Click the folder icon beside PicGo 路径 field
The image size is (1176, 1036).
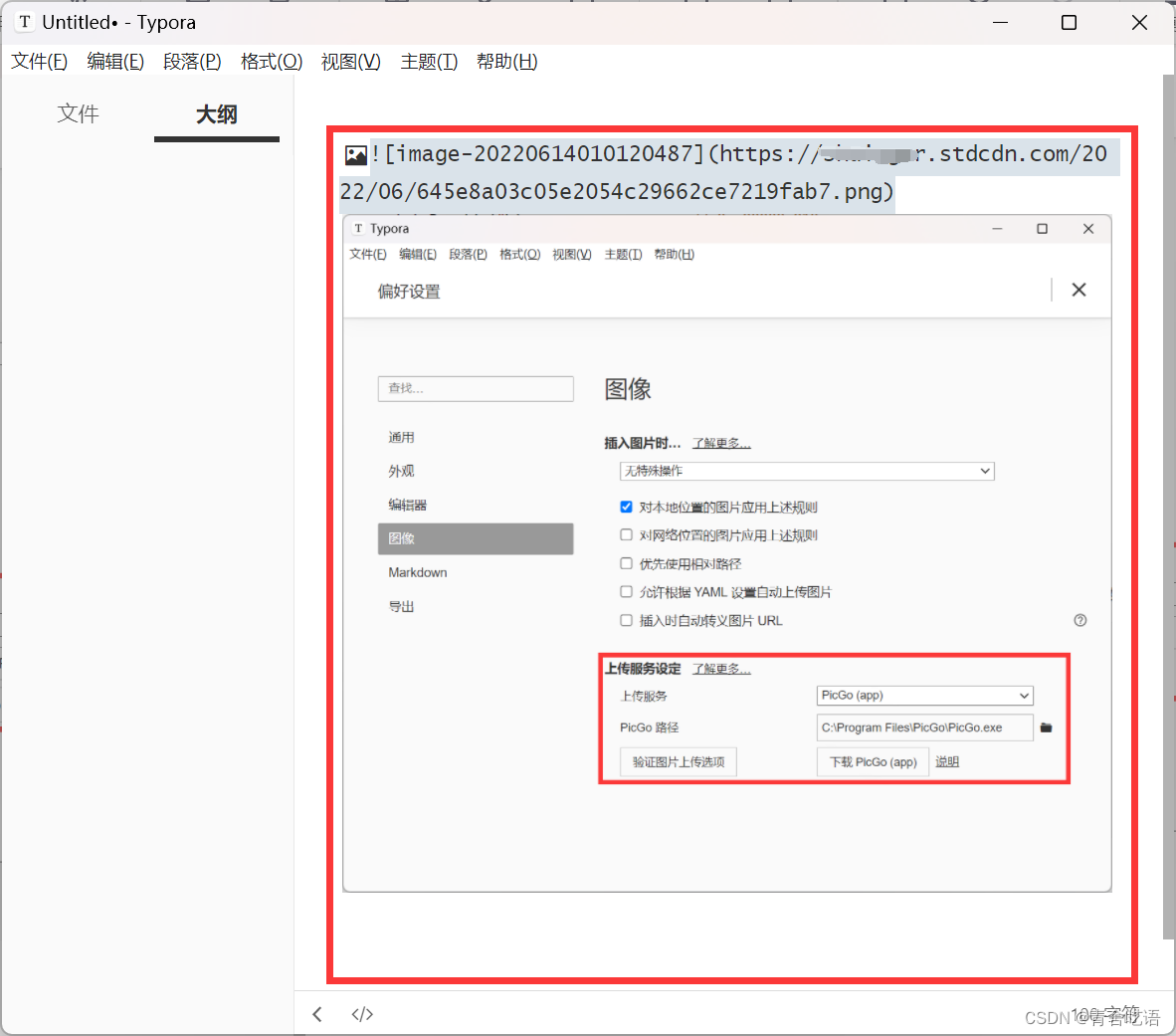pyautogui.click(x=1046, y=727)
